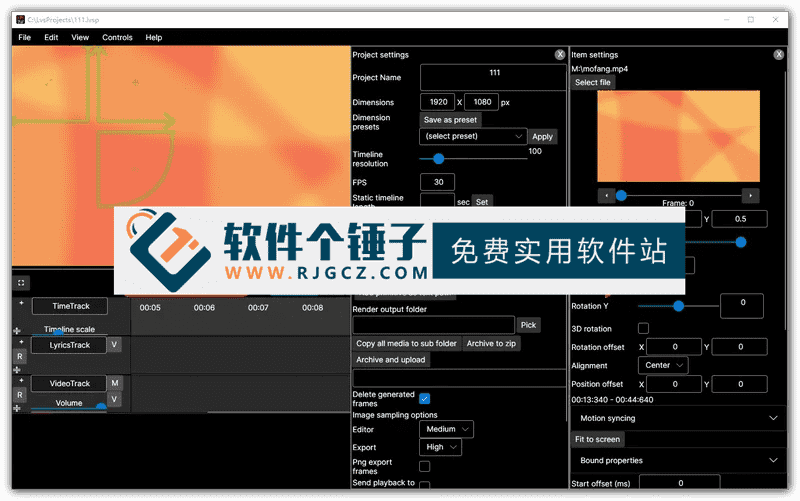Click the R button on VideoTrack

pyautogui.click(x=19, y=394)
